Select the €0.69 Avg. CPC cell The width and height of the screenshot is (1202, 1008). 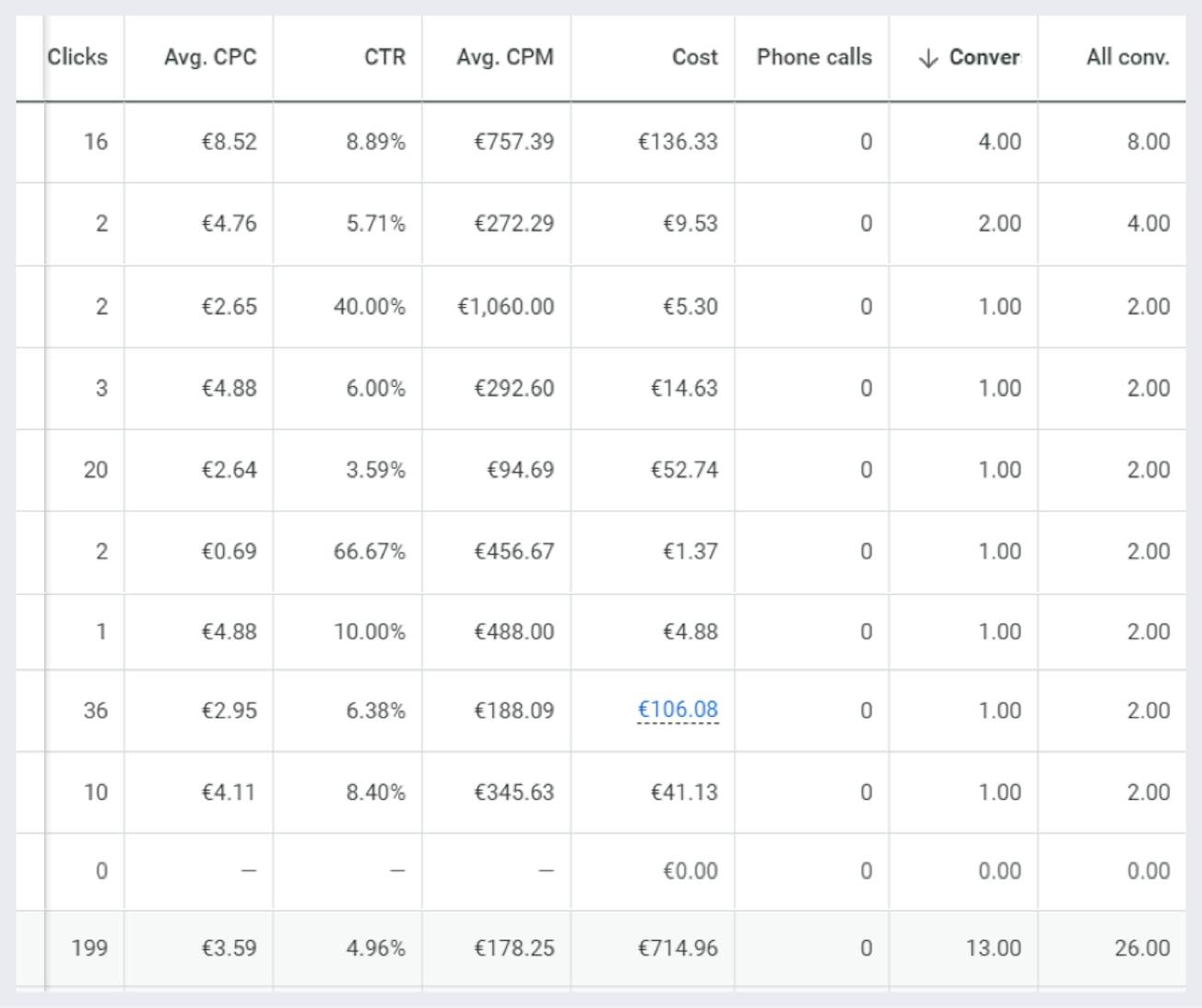(229, 551)
